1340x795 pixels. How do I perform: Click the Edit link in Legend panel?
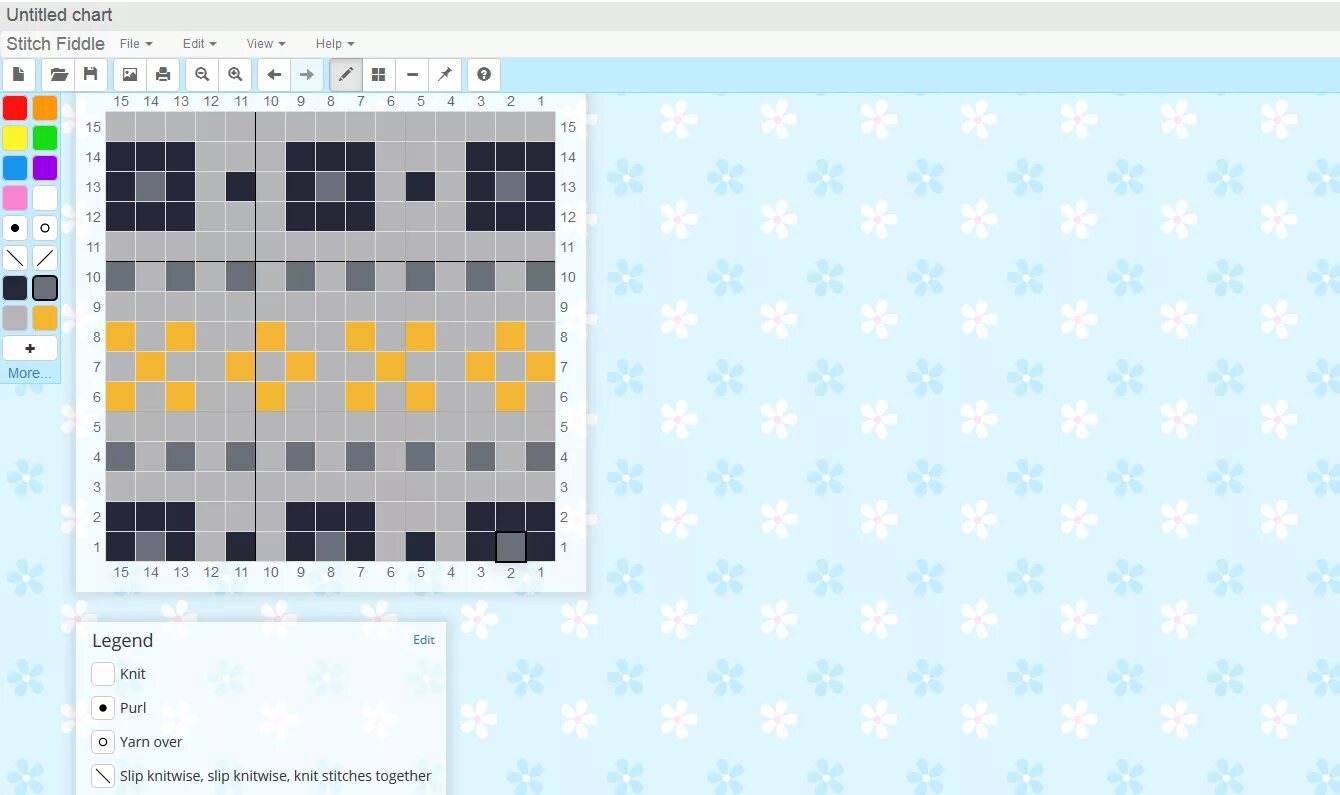pos(424,640)
